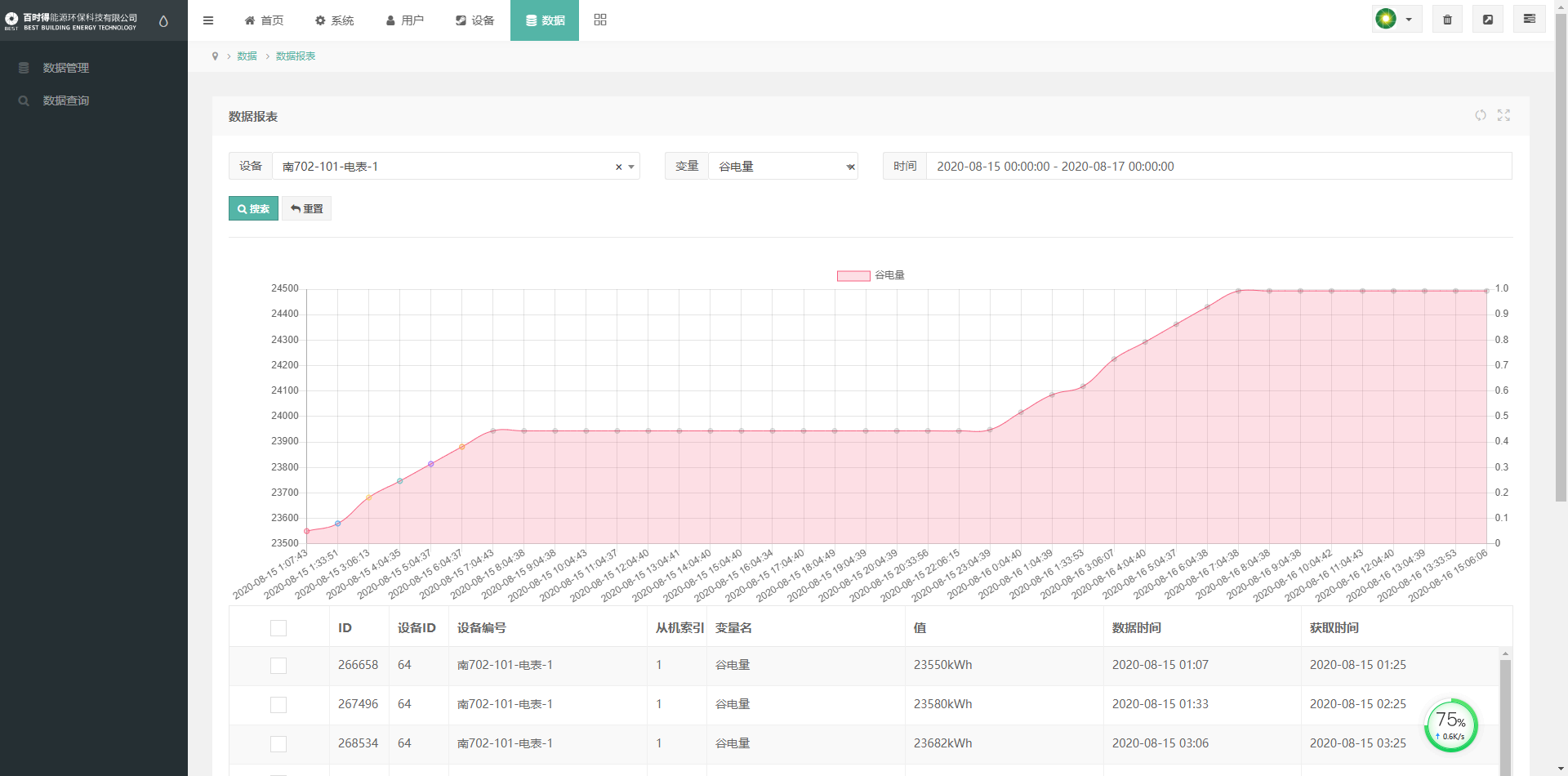Click the 数据报表 panel title
Image resolution: width=1568 pixels, height=776 pixels.
click(x=253, y=117)
